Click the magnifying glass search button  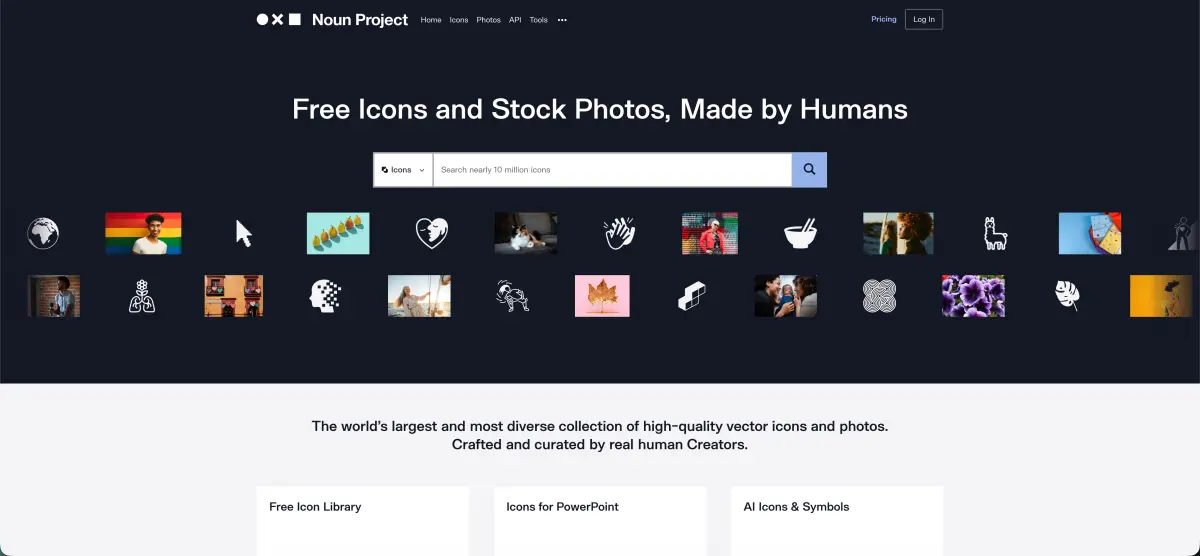809,170
